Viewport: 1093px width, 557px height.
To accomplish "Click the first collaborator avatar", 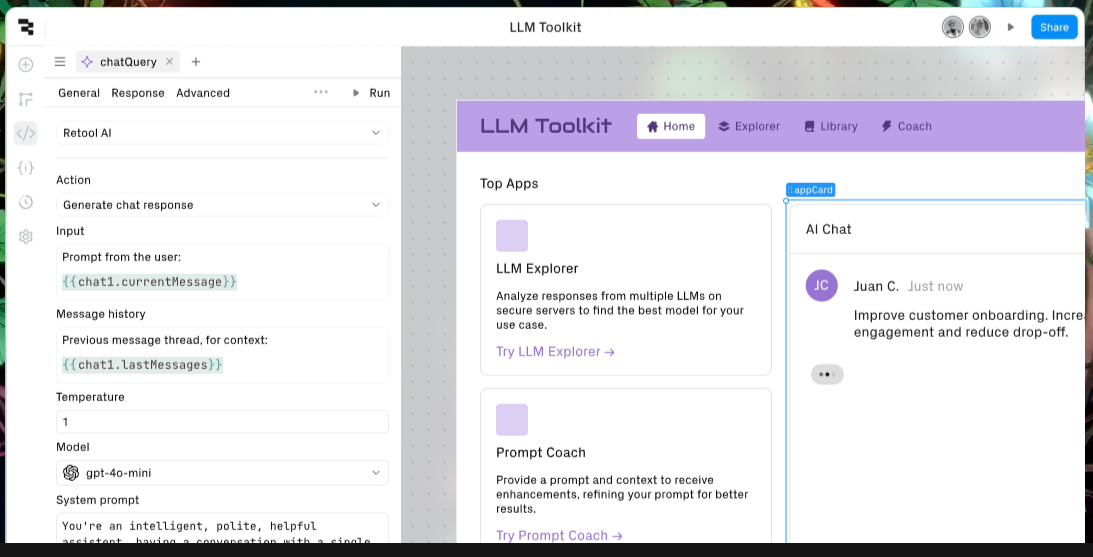I will (x=953, y=27).
